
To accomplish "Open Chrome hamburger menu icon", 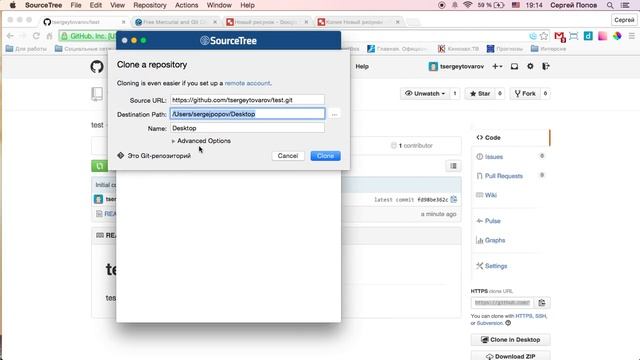I will click(631, 36).
